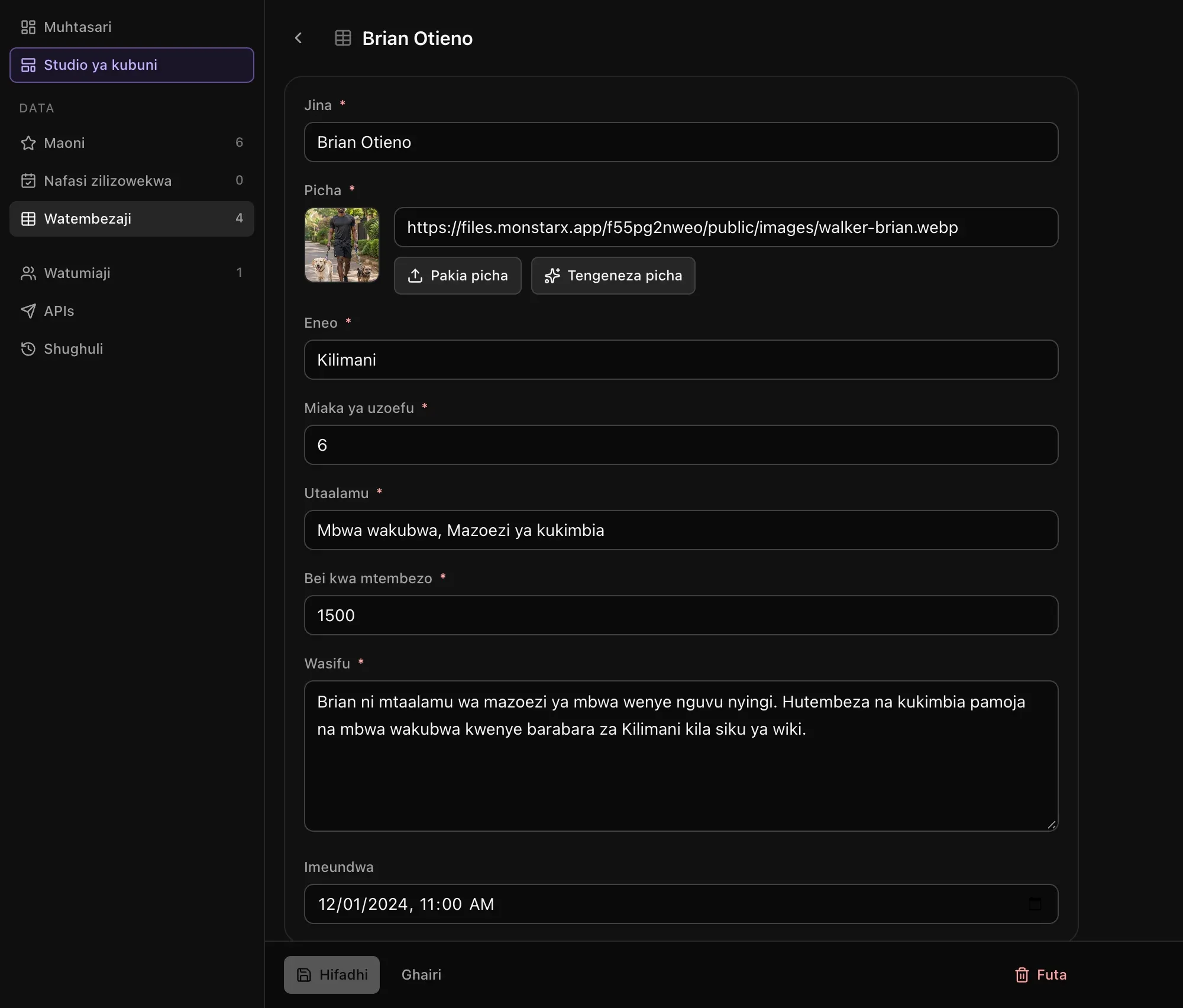Click the DATA section header label

pyautogui.click(x=37, y=108)
